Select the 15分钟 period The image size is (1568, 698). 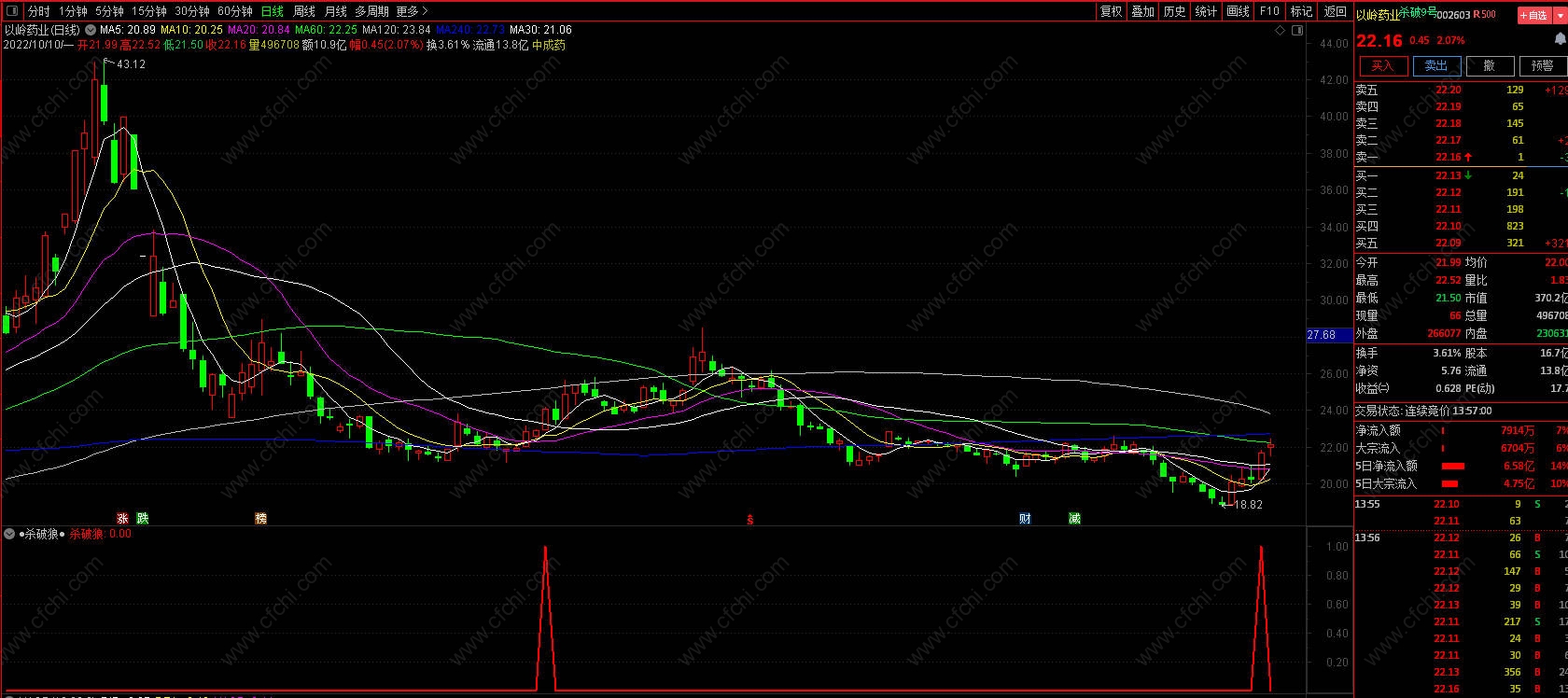148,11
